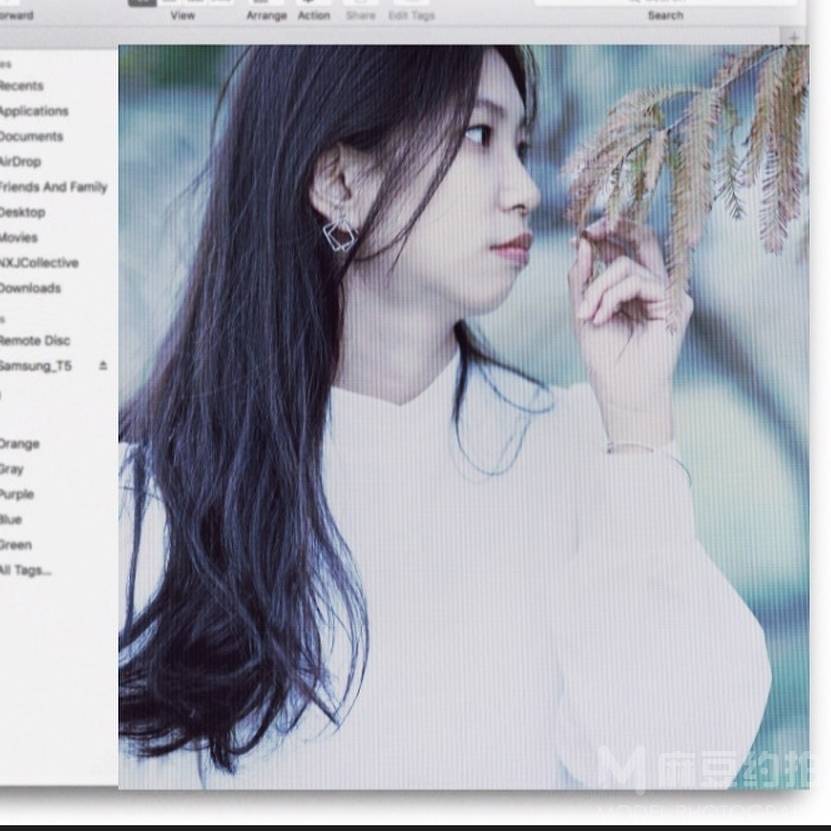Open the Downloads folder in the sidebar
The width and height of the screenshot is (831, 831).
[30, 288]
